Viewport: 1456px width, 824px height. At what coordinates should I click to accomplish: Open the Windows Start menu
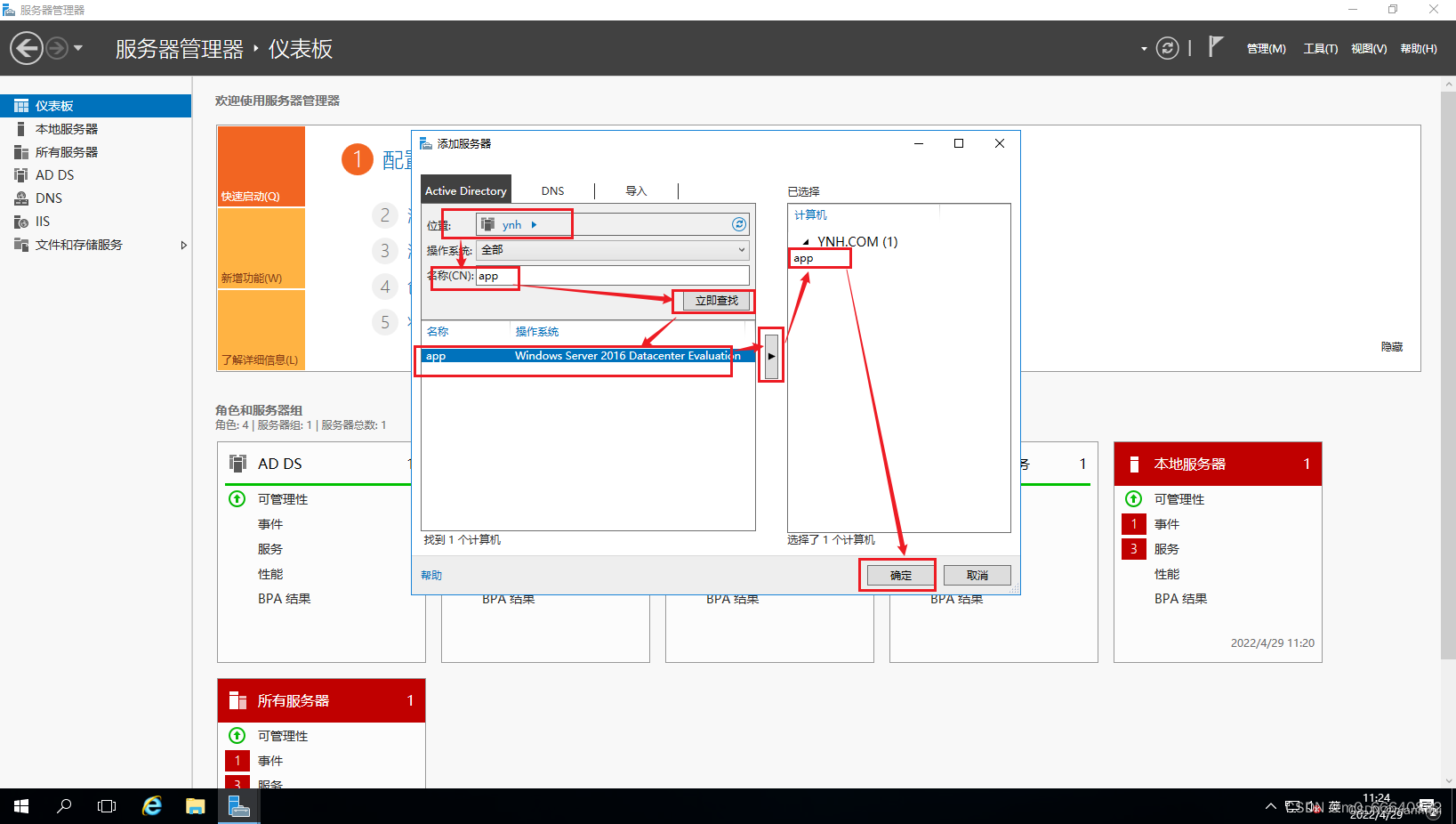pos(21,806)
